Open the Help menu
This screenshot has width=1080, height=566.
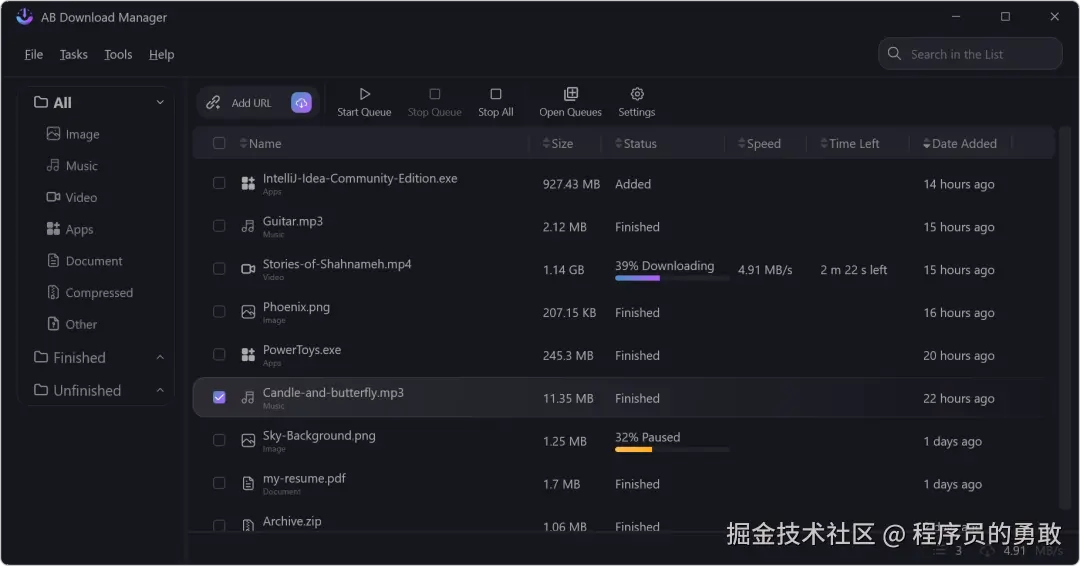tap(161, 55)
